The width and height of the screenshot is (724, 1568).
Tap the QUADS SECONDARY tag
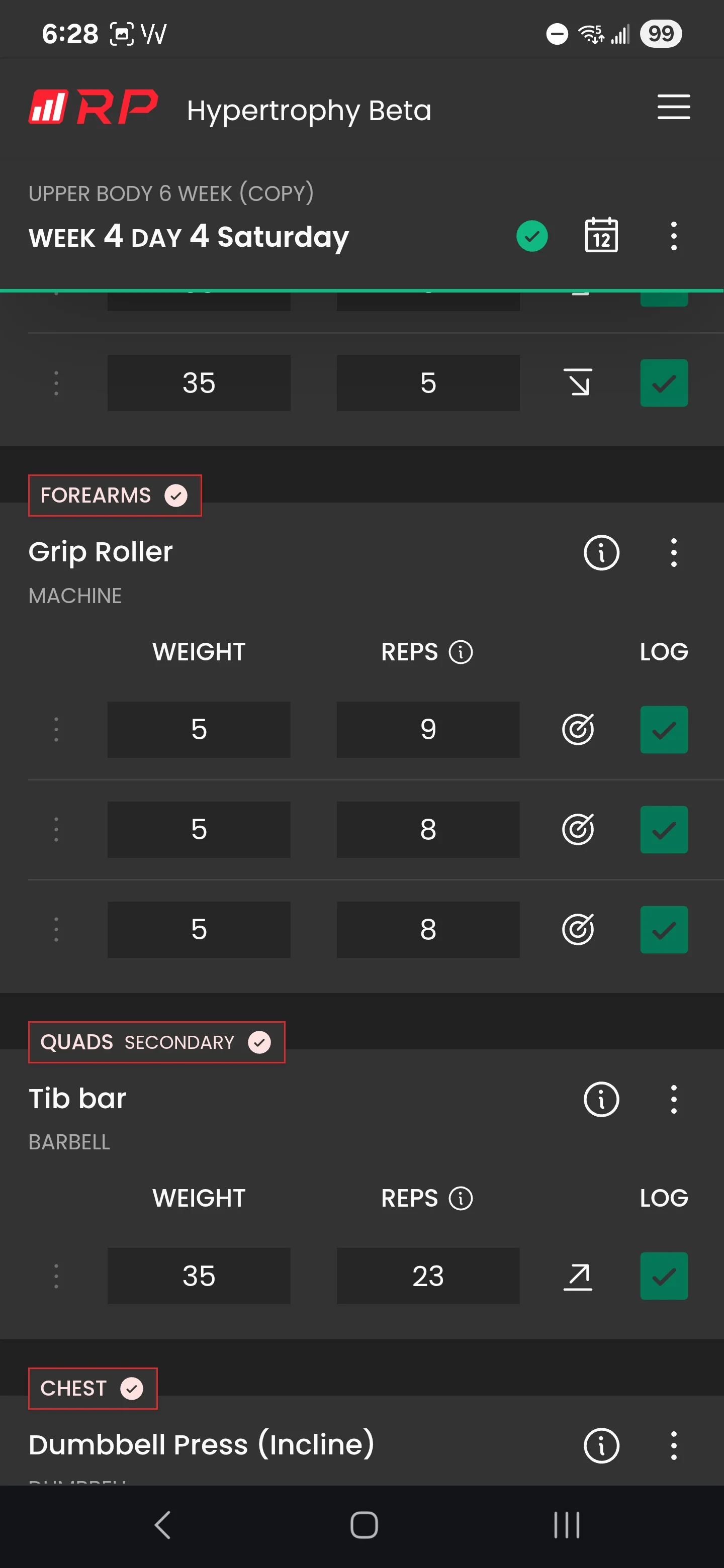[x=156, y=1042]
